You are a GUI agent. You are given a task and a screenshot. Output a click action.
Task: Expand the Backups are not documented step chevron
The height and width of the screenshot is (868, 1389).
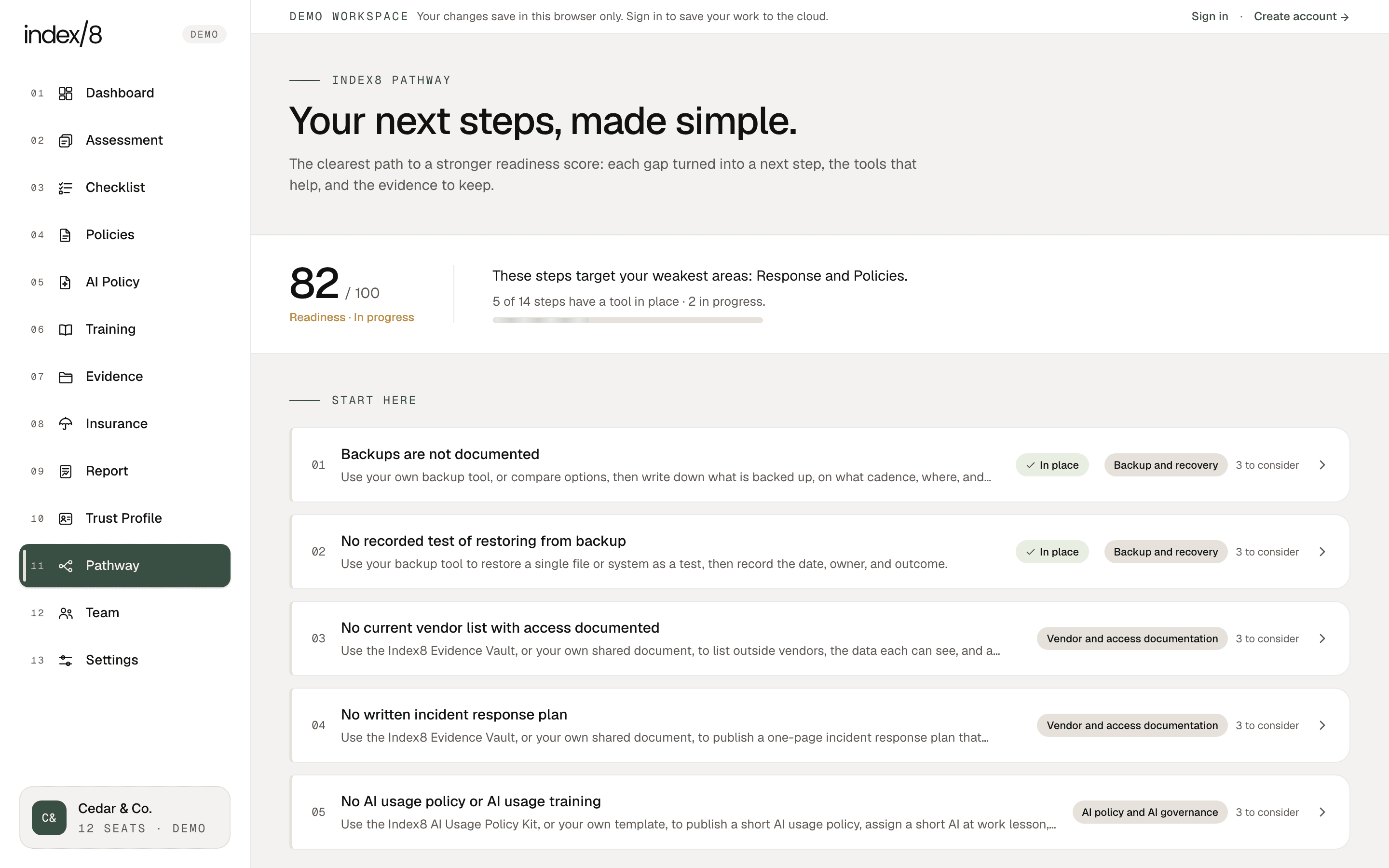[x=1322, y=465]
